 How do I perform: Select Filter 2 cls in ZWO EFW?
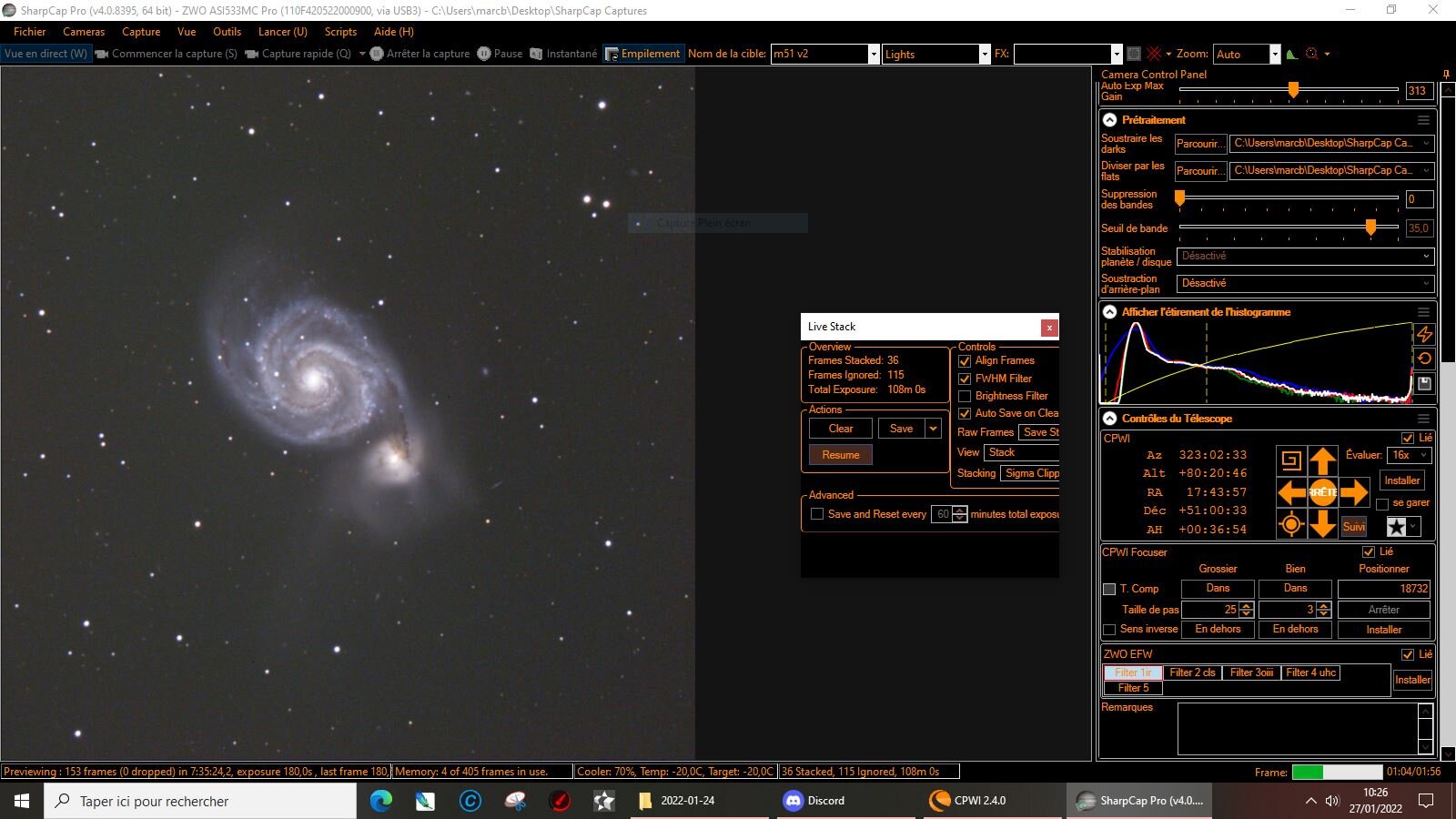1192,672
